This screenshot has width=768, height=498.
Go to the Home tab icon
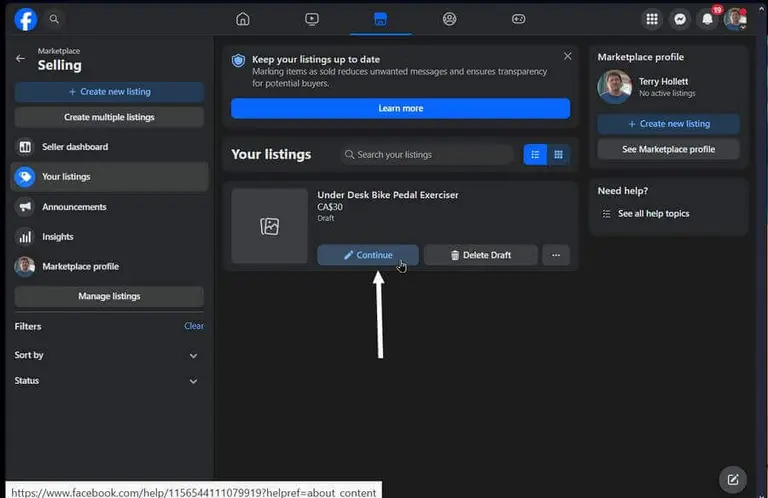tap(242, 19)
